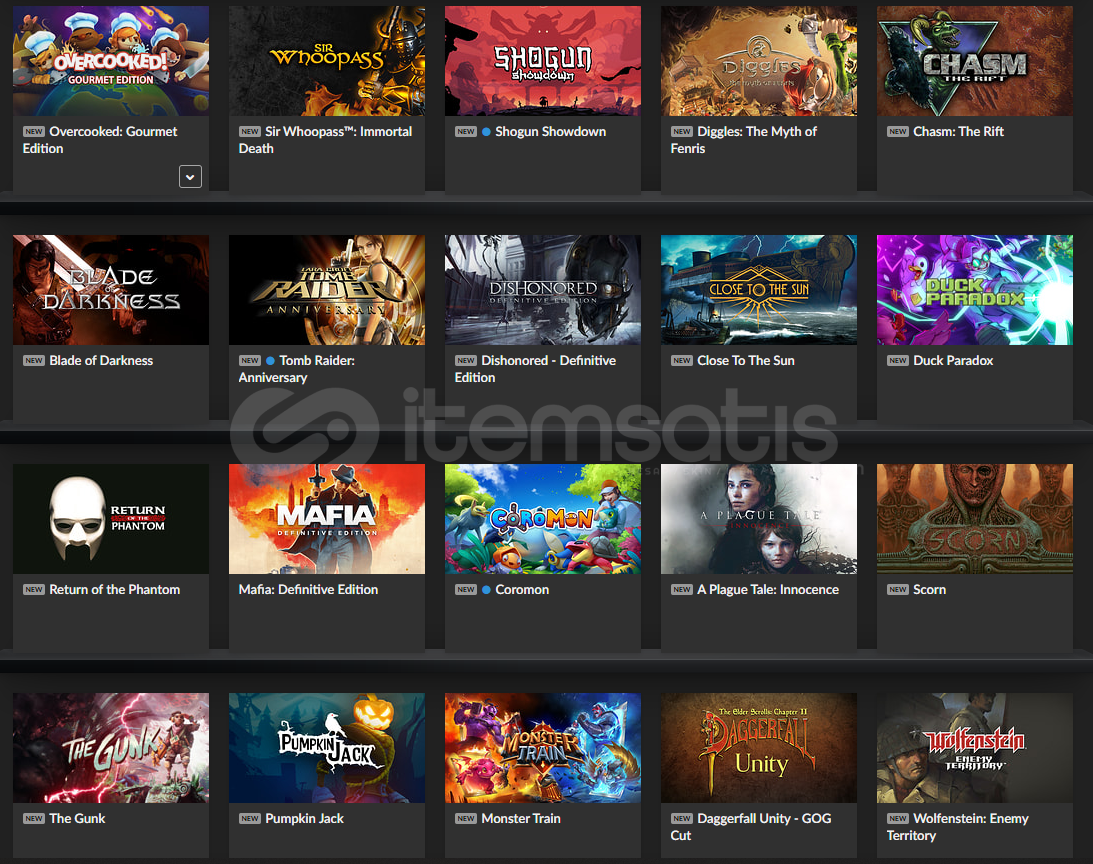
Task: Click the NEW badge beside Diggles: The Myth of Fenris
Action: pos(682,132)
